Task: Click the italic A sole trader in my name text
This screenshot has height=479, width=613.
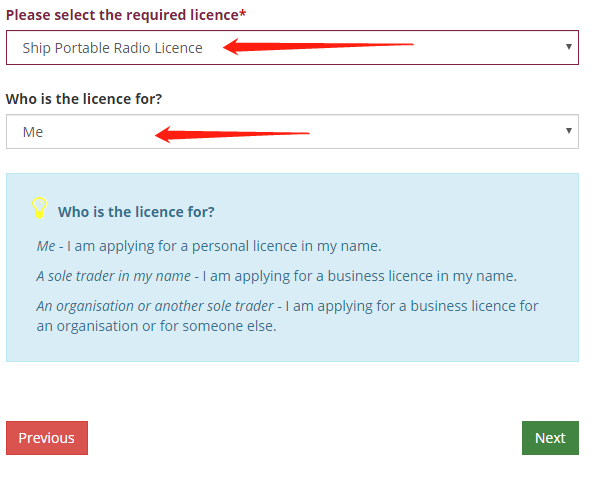Action: pos(113,276)
